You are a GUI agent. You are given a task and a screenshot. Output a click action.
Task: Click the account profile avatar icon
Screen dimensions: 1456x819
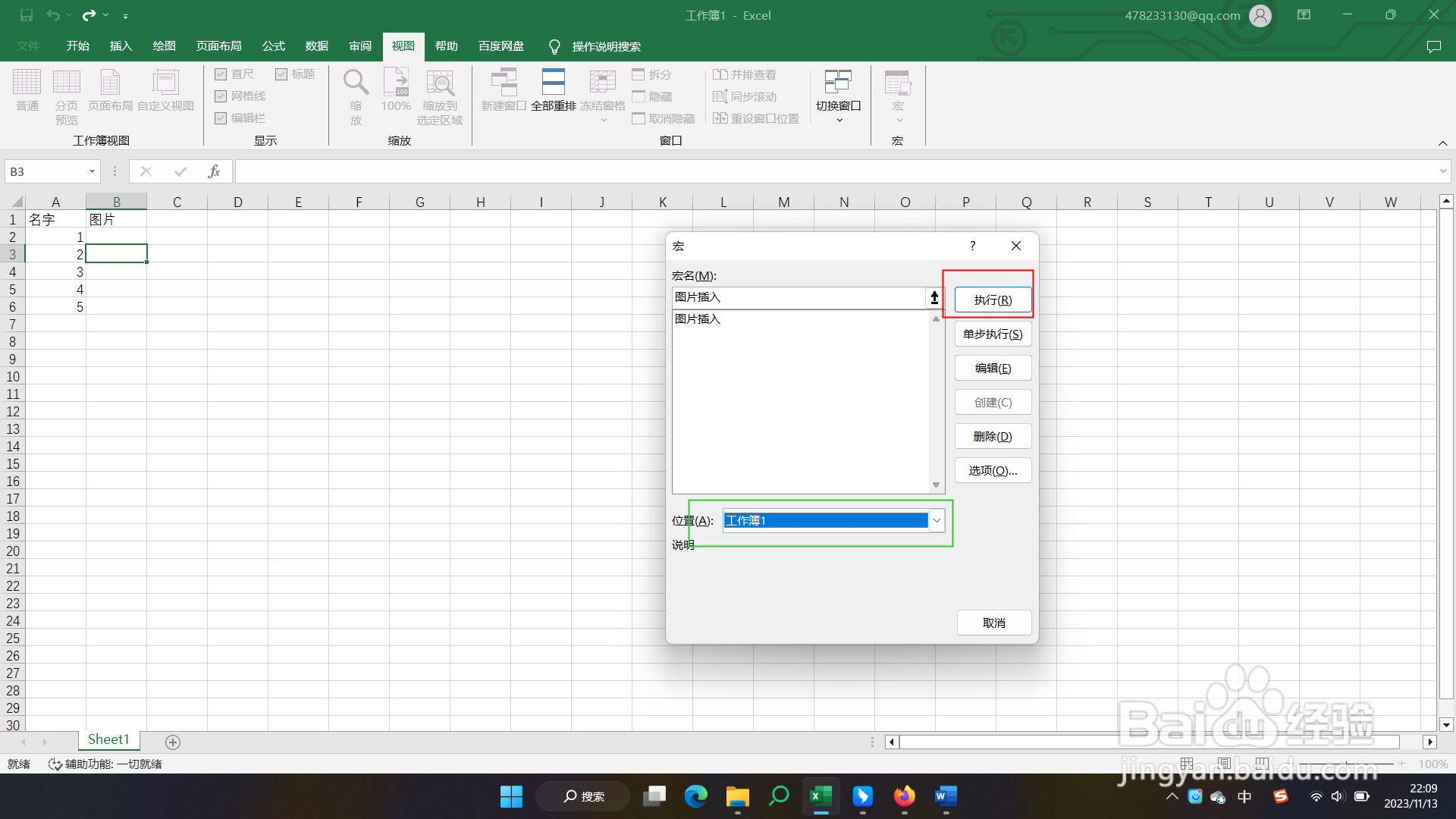1260,15
